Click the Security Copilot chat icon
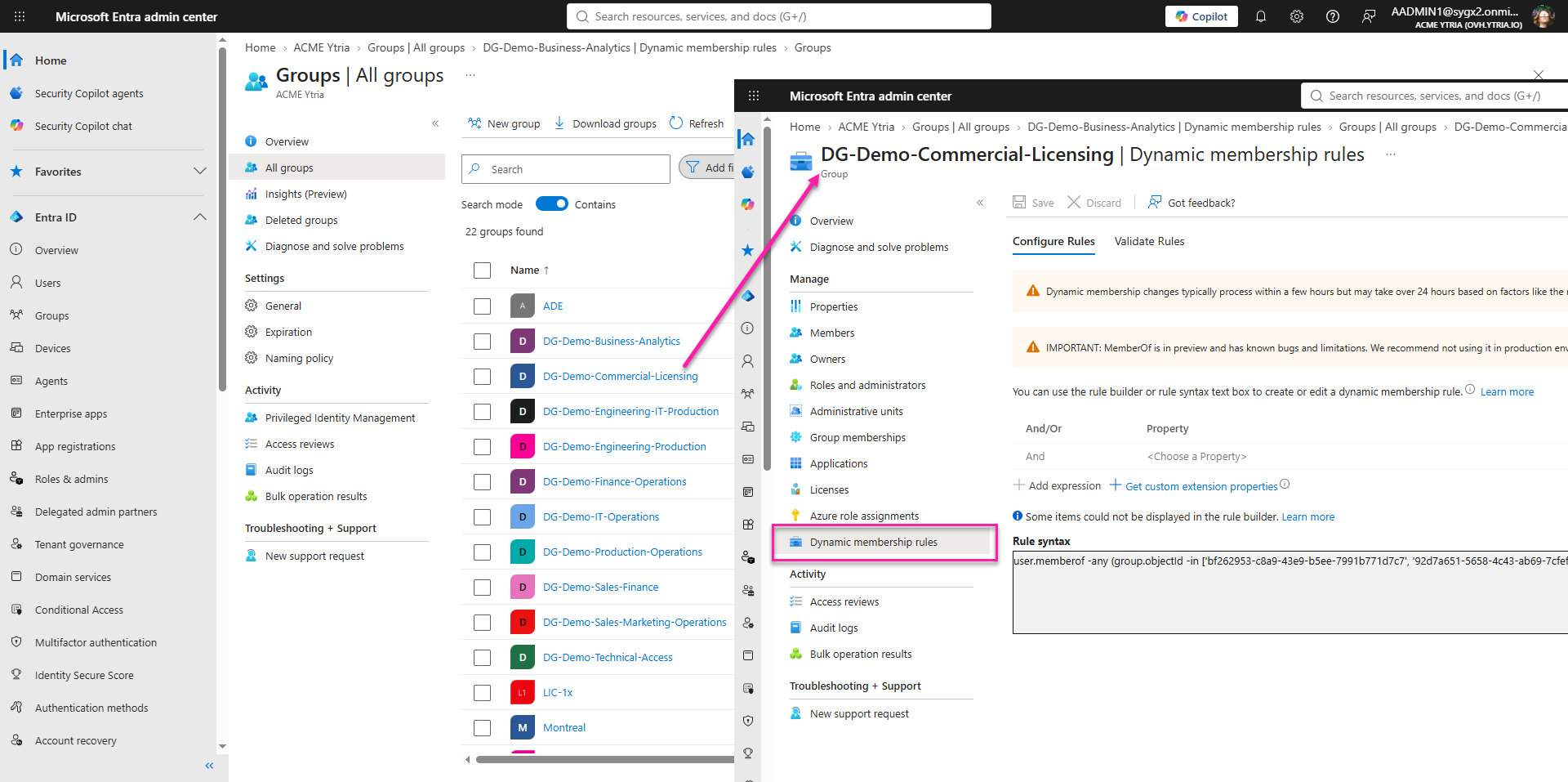 (x=16, y=126)
